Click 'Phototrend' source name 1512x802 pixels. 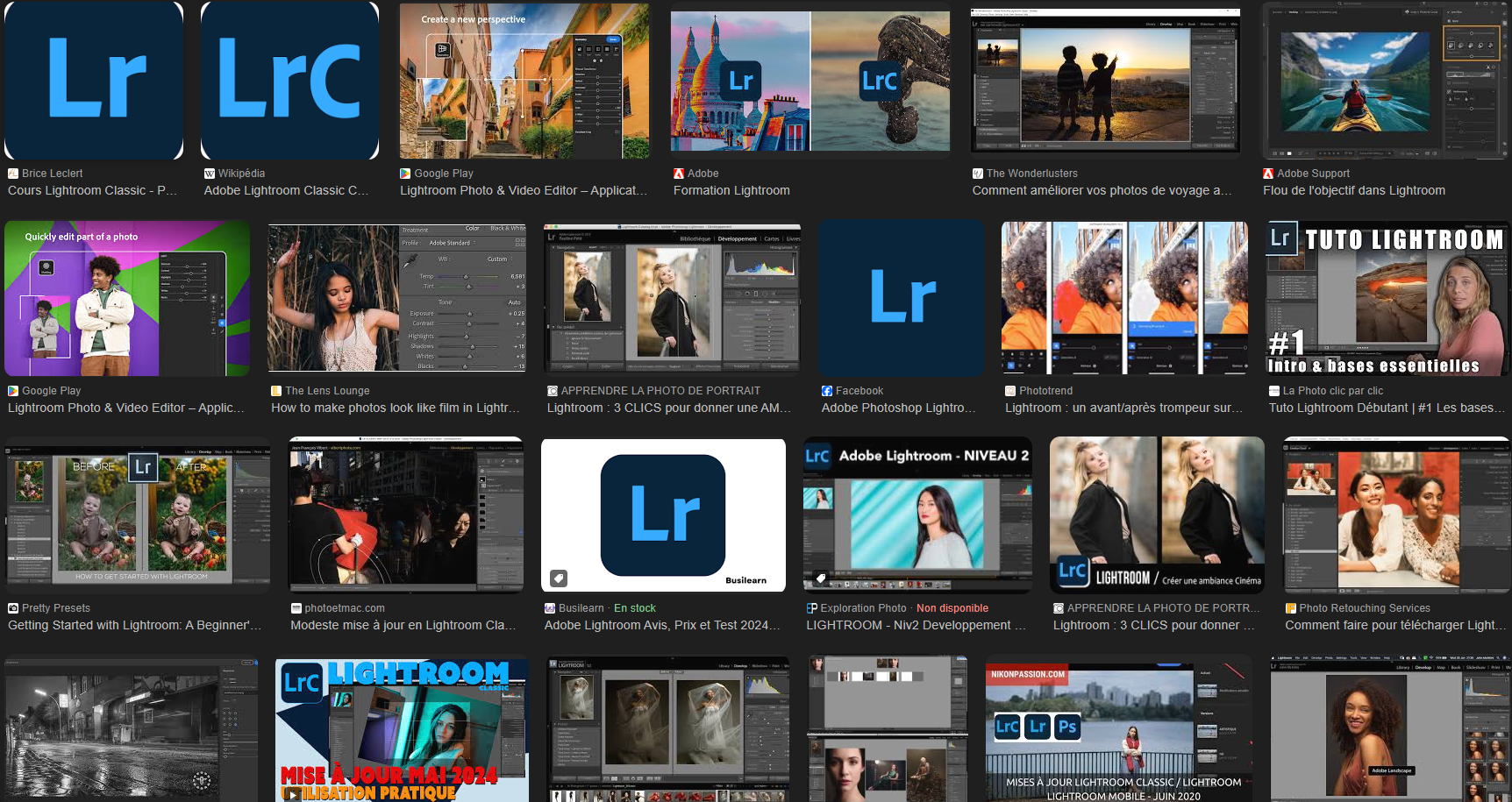(x=1046, y=391)
